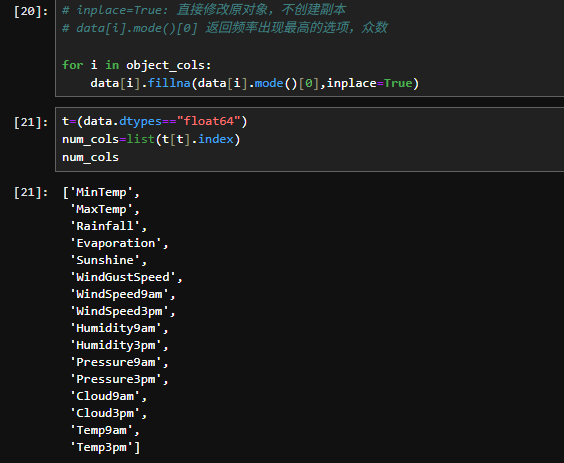Image resolution: width=564 pixels, height=463 pixels.
Task: Click the inplace=True comment line
Action: point(204,10)
